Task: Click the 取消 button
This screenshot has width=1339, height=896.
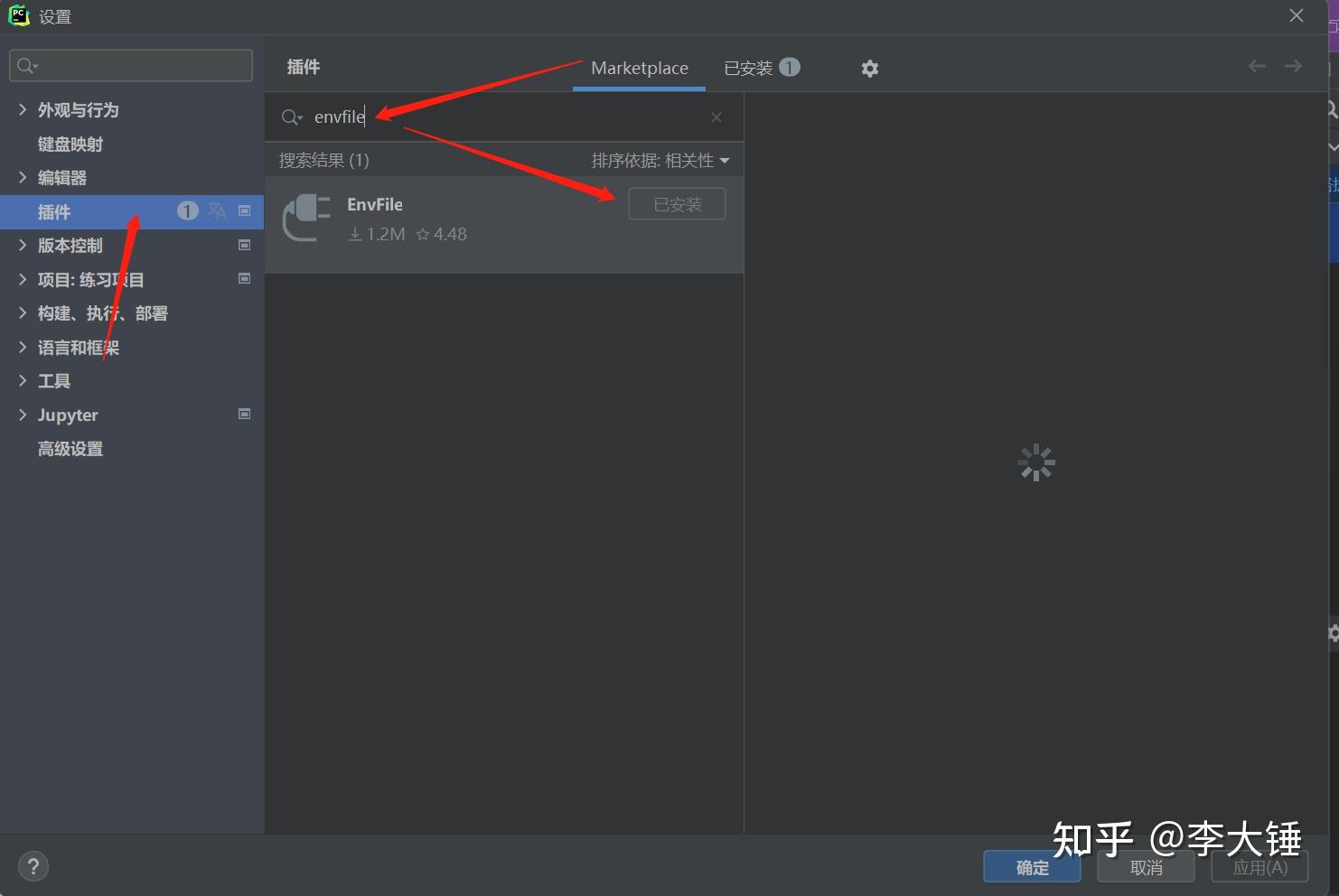Action: pyautogui.click(x=1146, y=867)
